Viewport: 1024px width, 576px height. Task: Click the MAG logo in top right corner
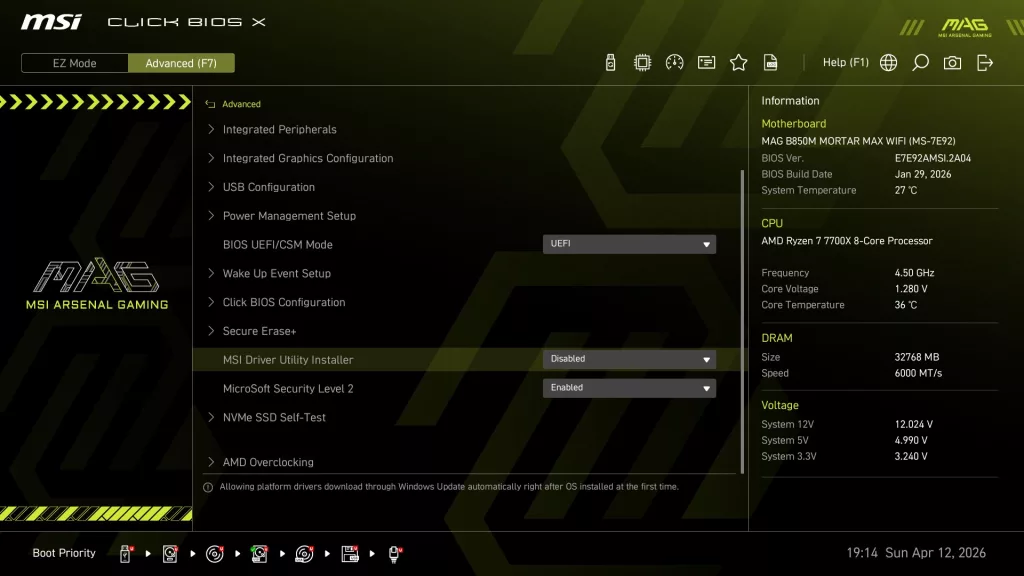pos(965,27)
